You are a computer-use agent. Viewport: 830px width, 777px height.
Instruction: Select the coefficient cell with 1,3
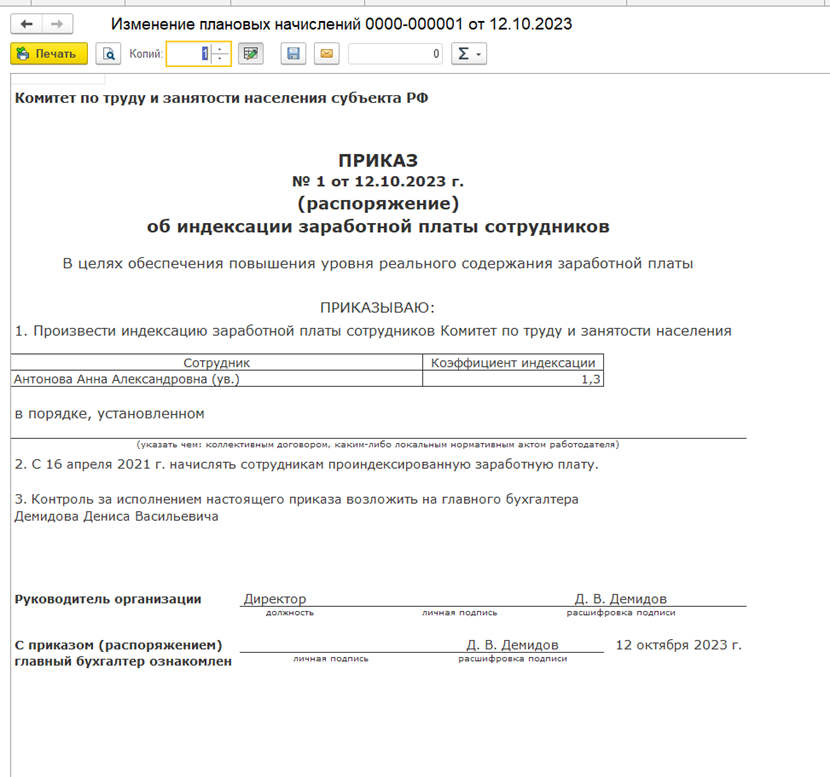[x=513, y=378]
